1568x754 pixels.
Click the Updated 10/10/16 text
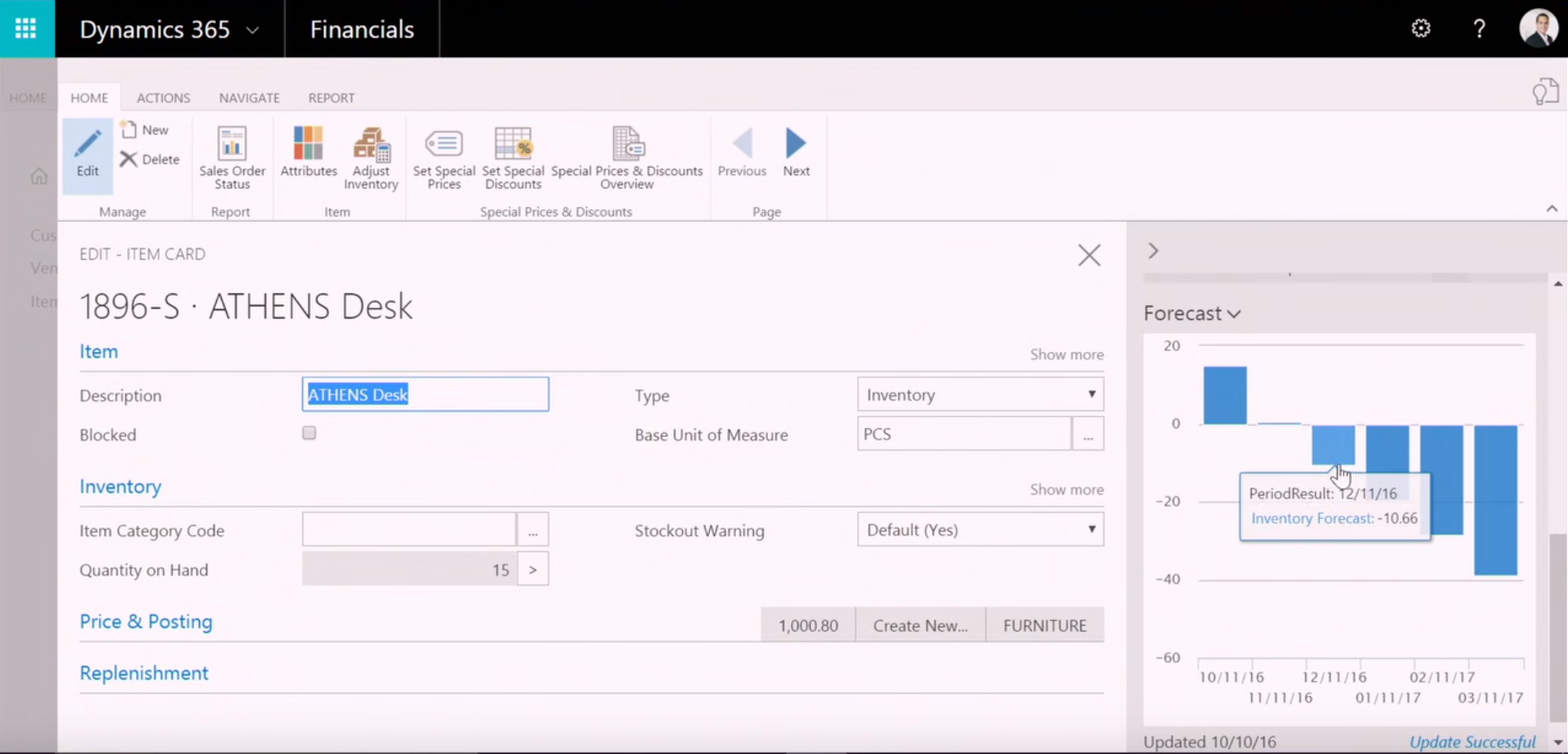pyautogui.click(x=1209, y=742)
